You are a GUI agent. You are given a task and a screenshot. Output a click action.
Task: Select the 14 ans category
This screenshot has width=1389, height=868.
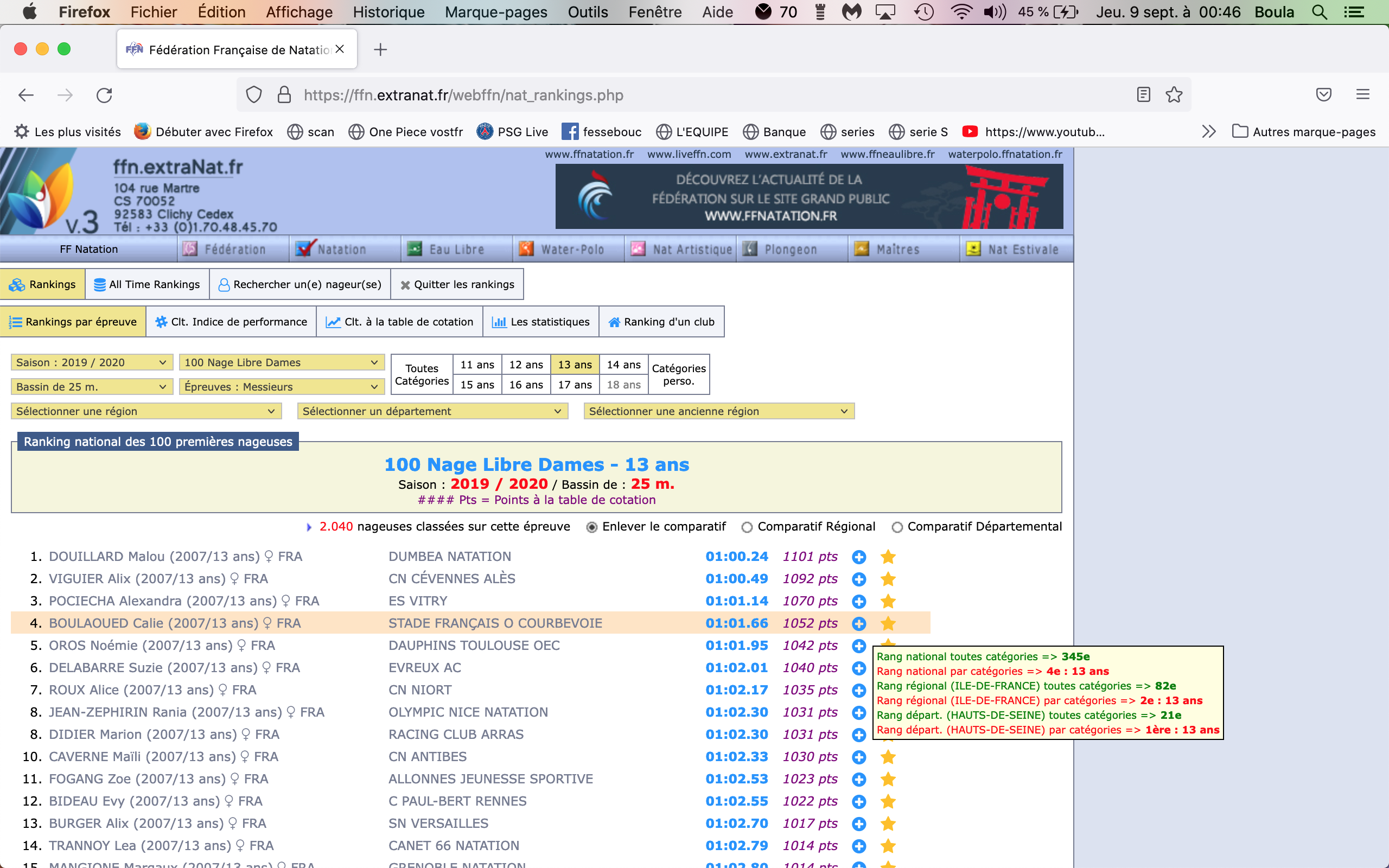[624, 365]
